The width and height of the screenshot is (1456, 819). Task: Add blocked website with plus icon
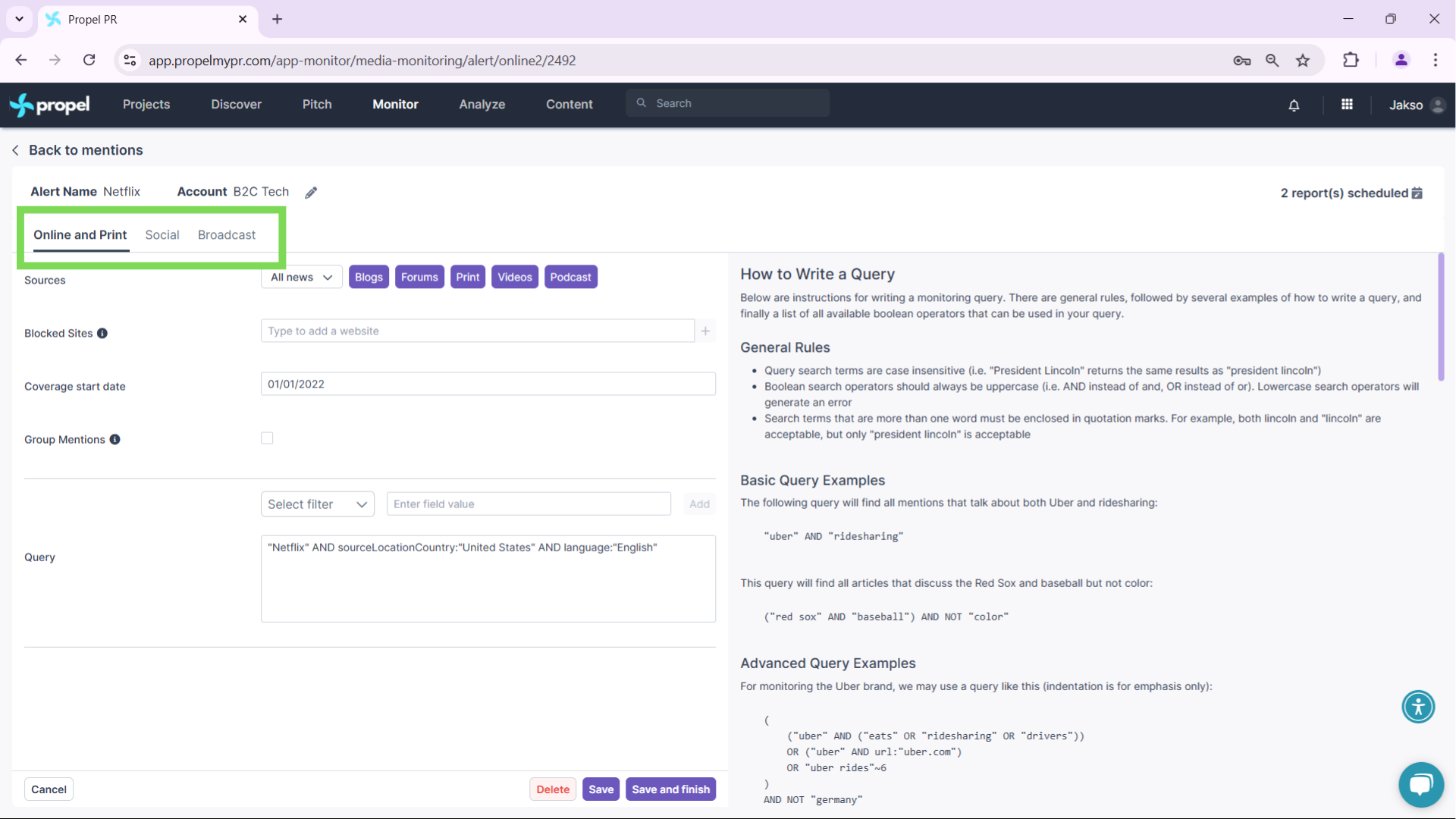705,331
